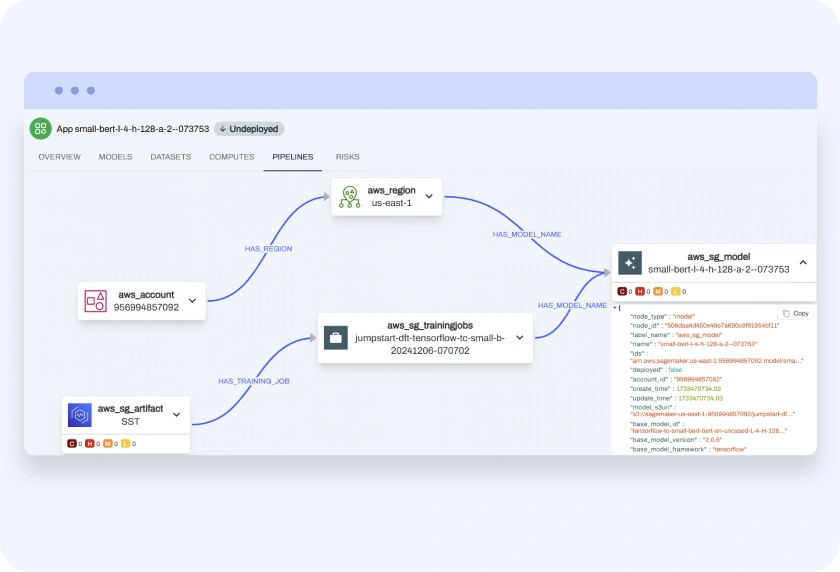Switch to the Overview tab

point(59,157)
